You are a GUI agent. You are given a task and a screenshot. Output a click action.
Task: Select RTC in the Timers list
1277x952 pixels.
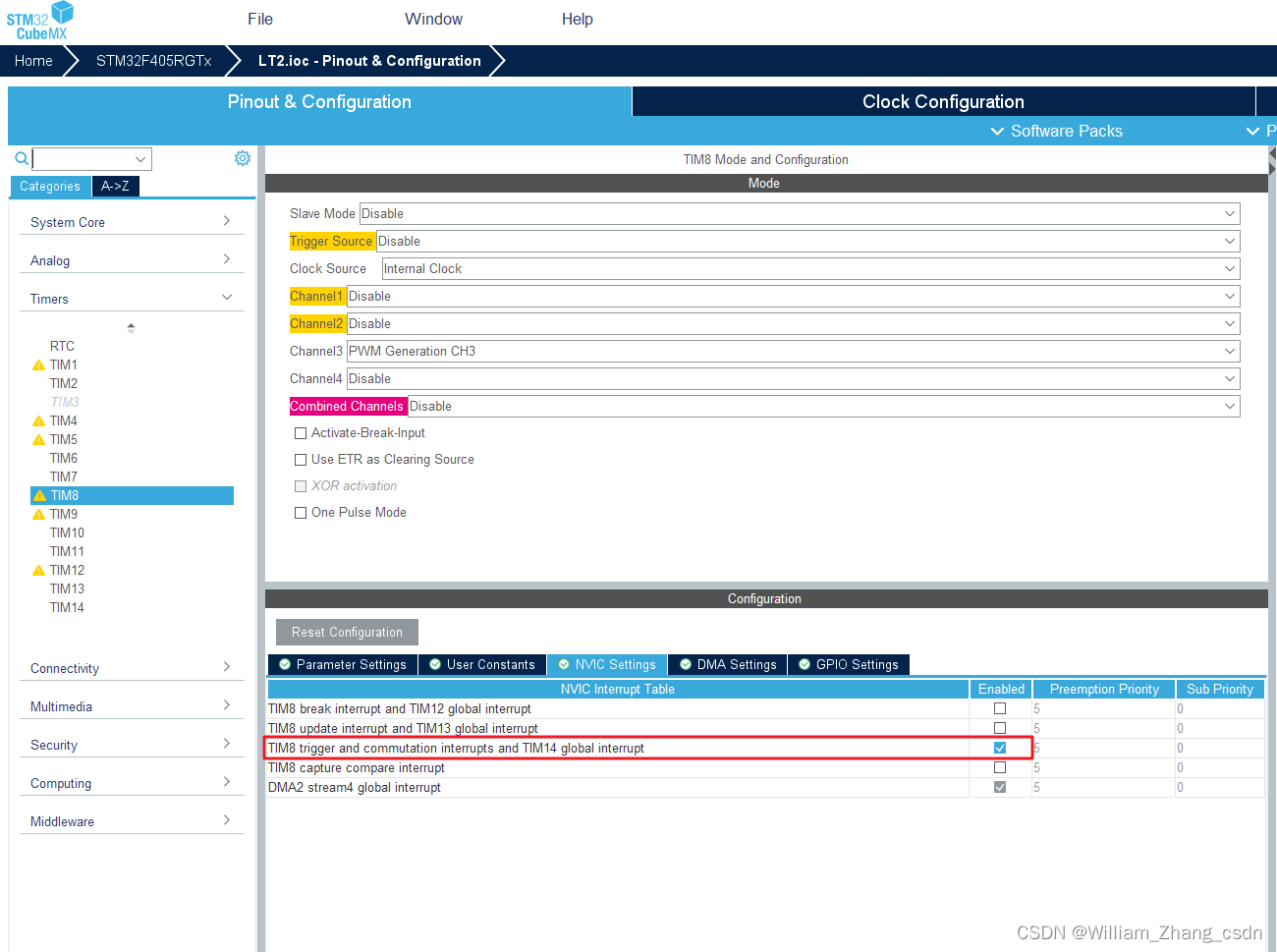point(62,347)
